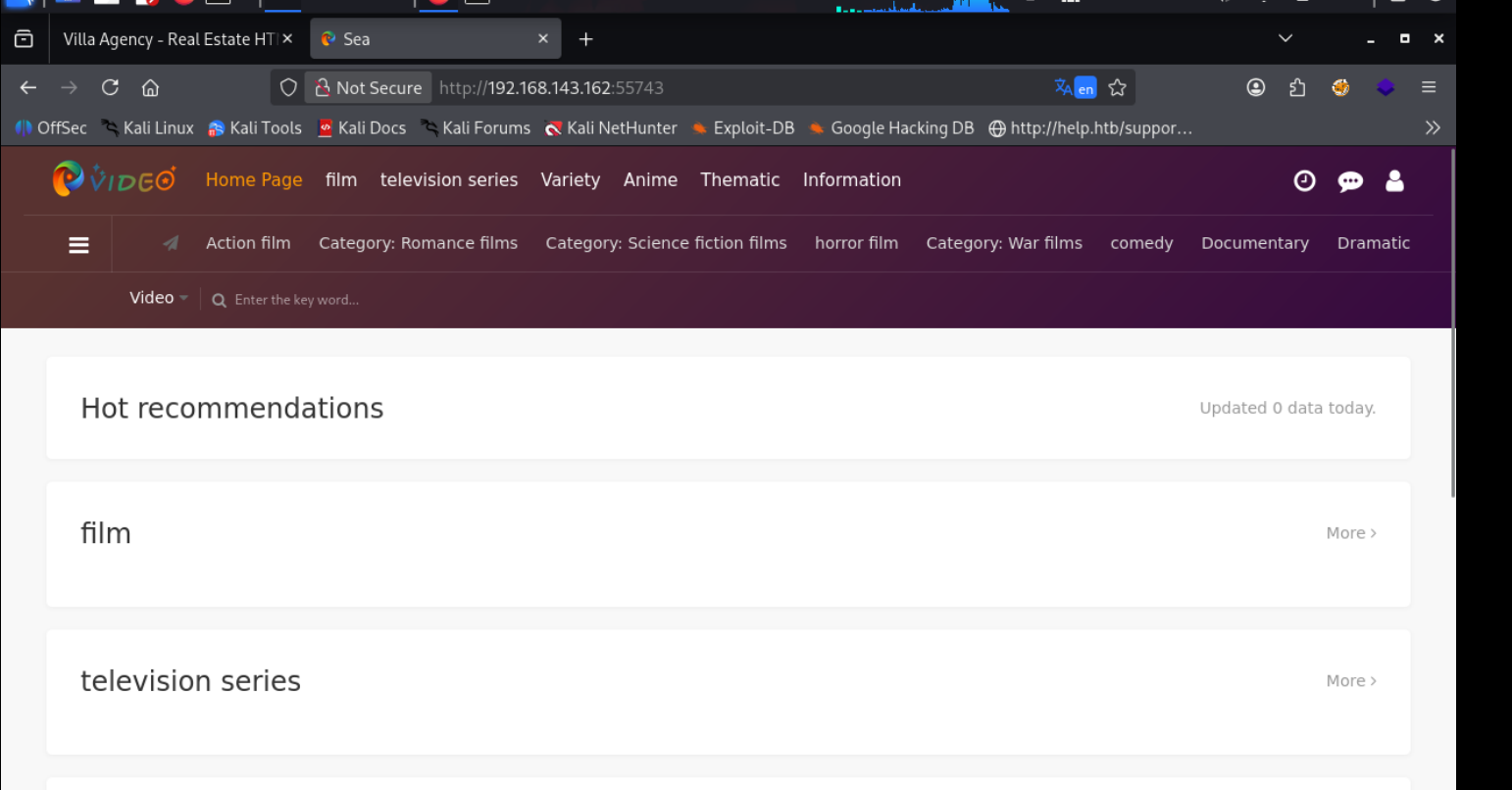Open the messages chat bubble icon
1512x790 pixels.
pos(1350,181)
